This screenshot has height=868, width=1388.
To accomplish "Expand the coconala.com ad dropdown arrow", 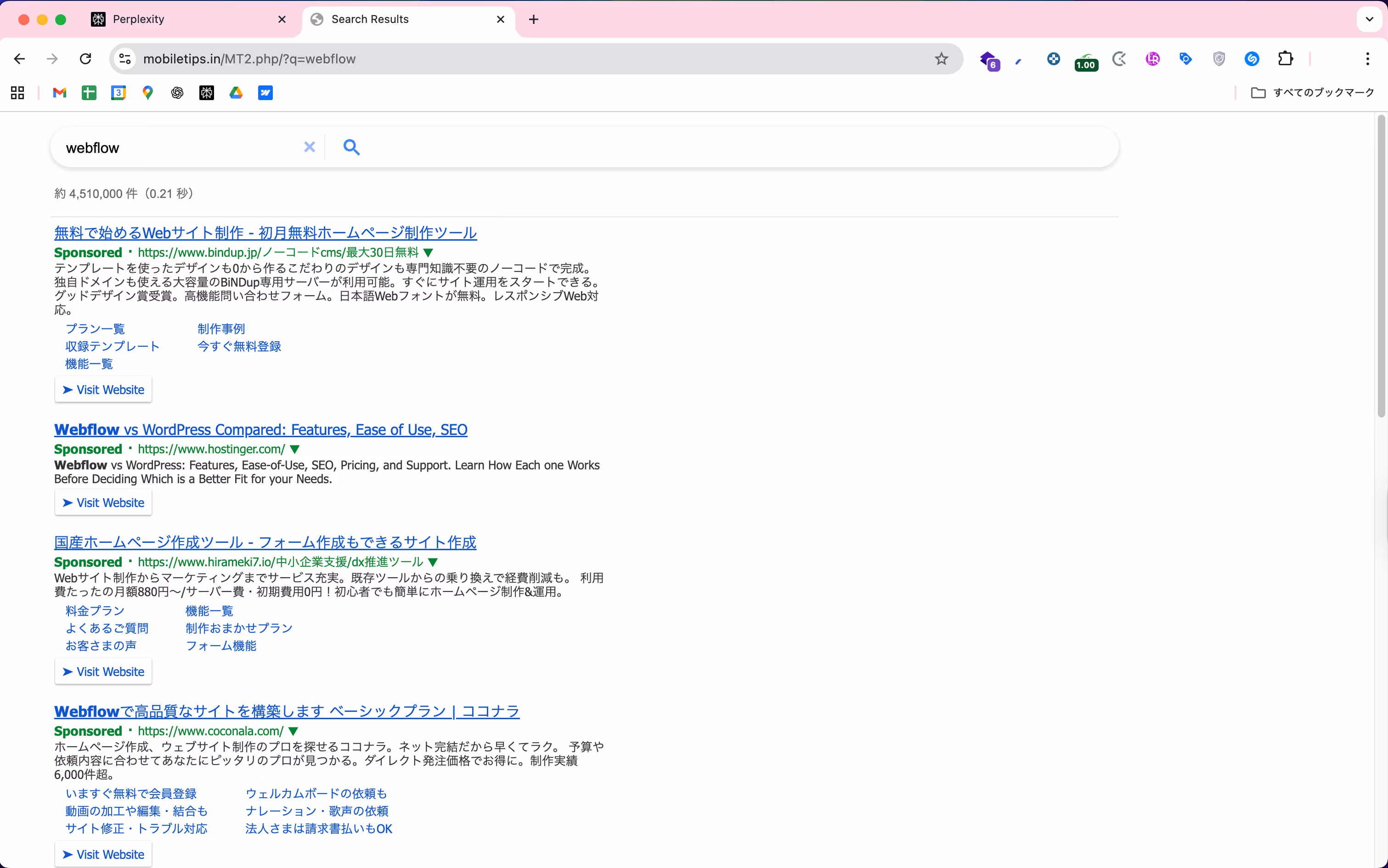I will click(293, 731).
